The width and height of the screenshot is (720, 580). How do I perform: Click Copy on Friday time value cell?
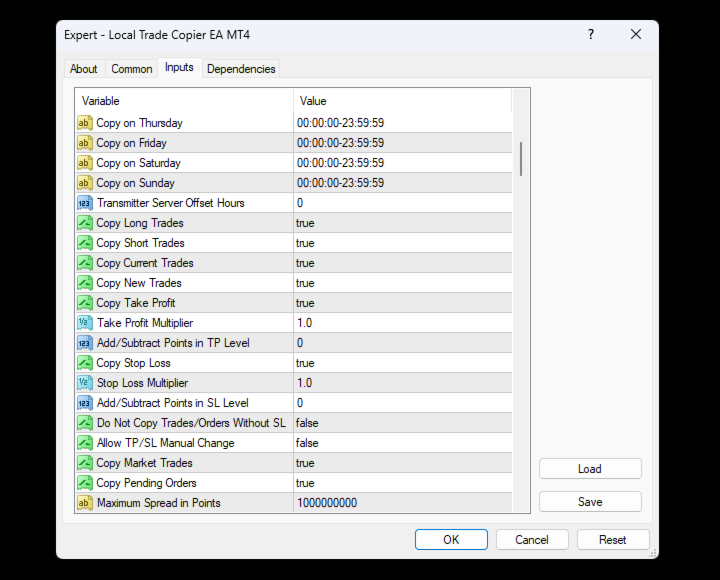pos(403,143)
